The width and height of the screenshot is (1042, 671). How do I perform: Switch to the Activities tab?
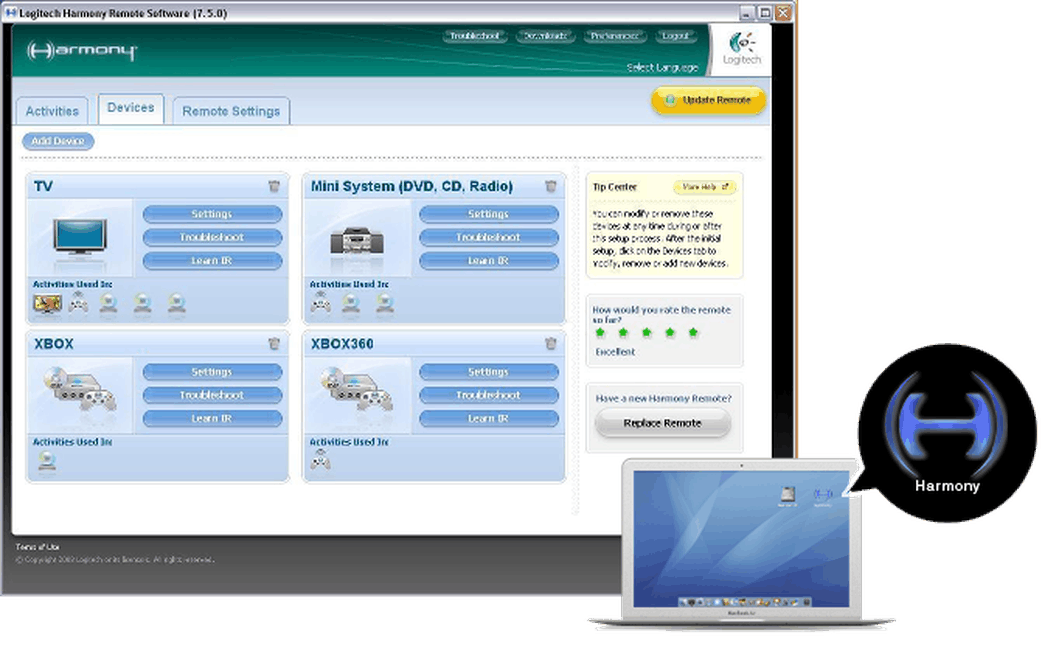coord(52,111)
